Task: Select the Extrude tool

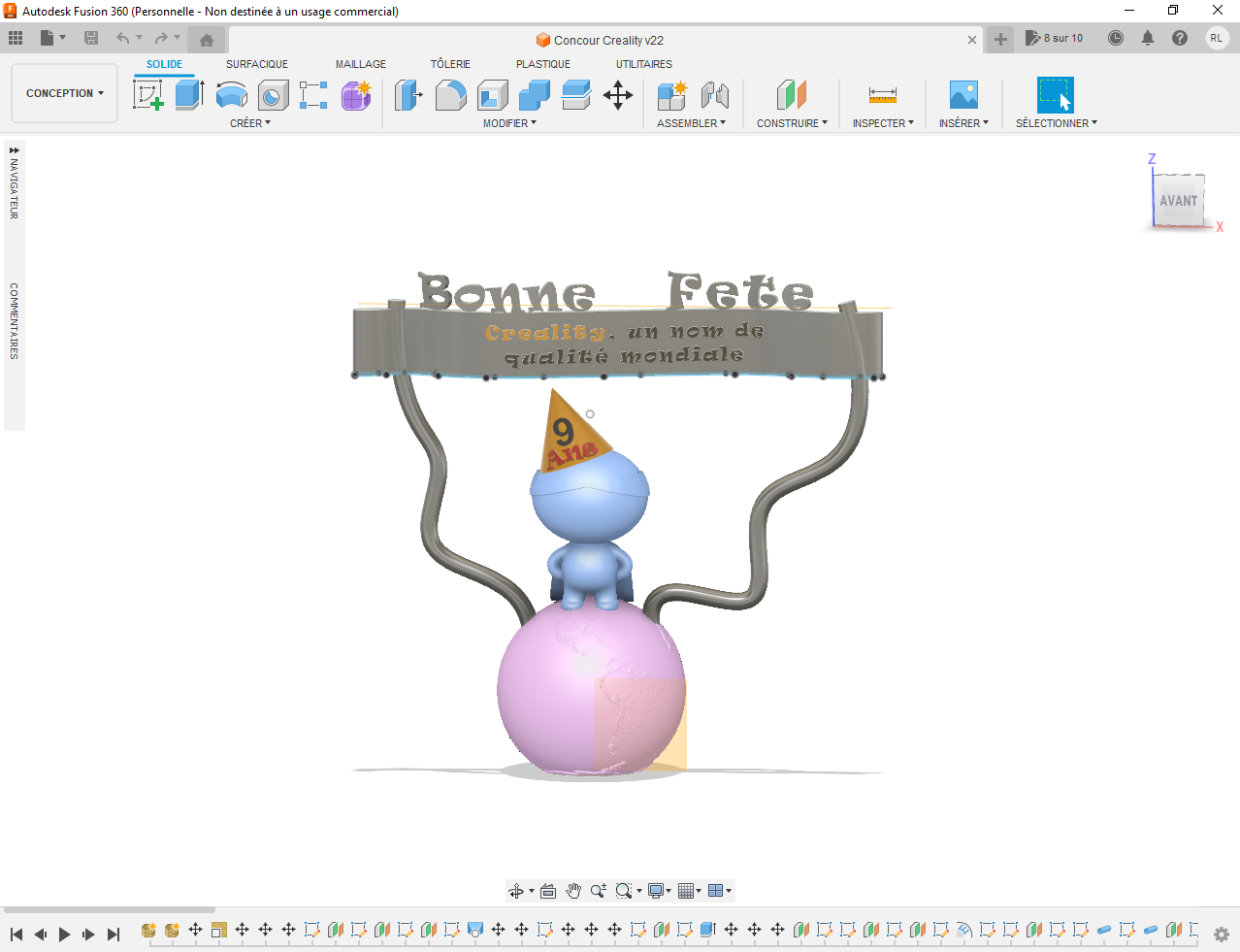Action: click(189, 95)
